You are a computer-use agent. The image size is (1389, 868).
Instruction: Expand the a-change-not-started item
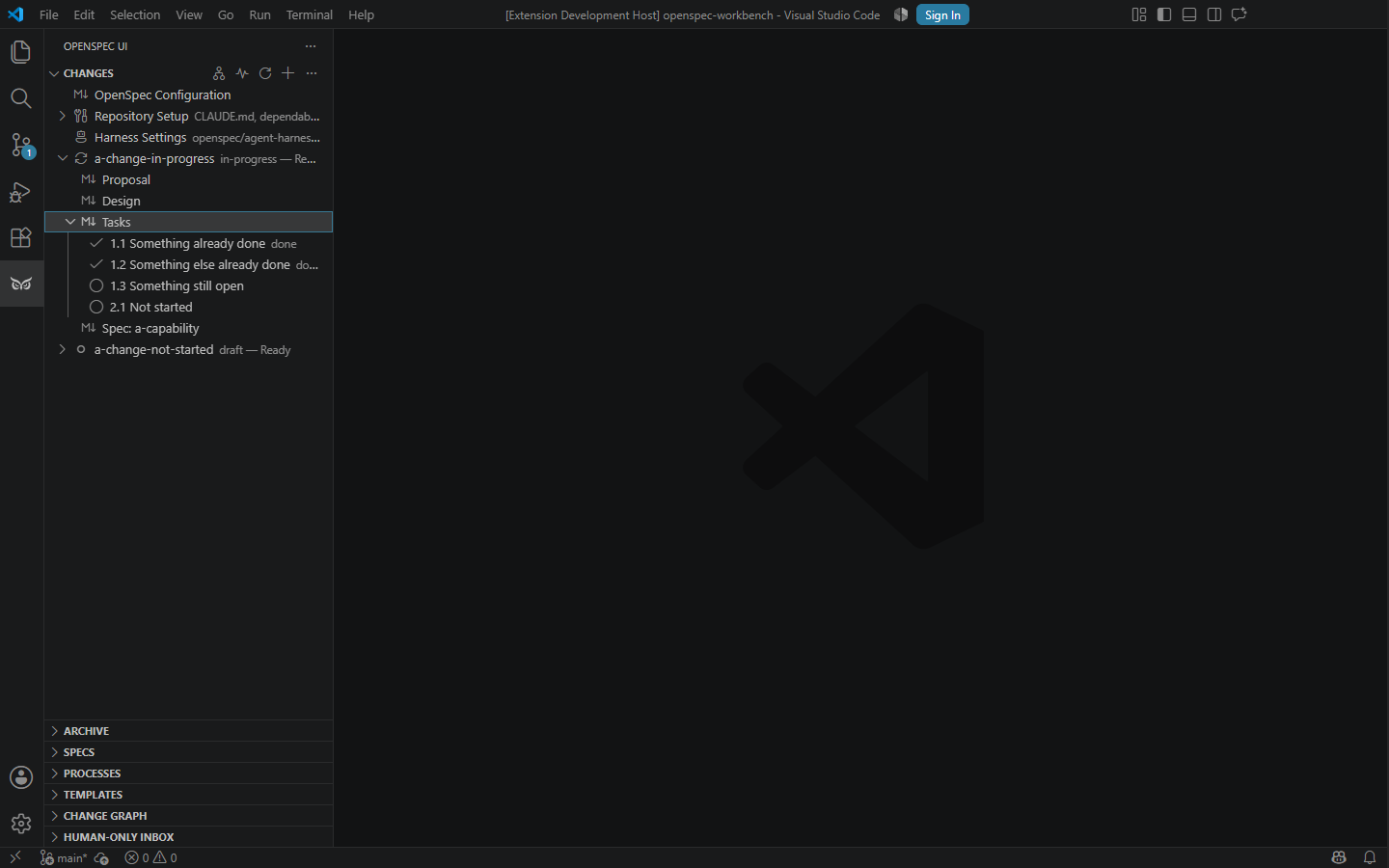click(x=63, y=349)
